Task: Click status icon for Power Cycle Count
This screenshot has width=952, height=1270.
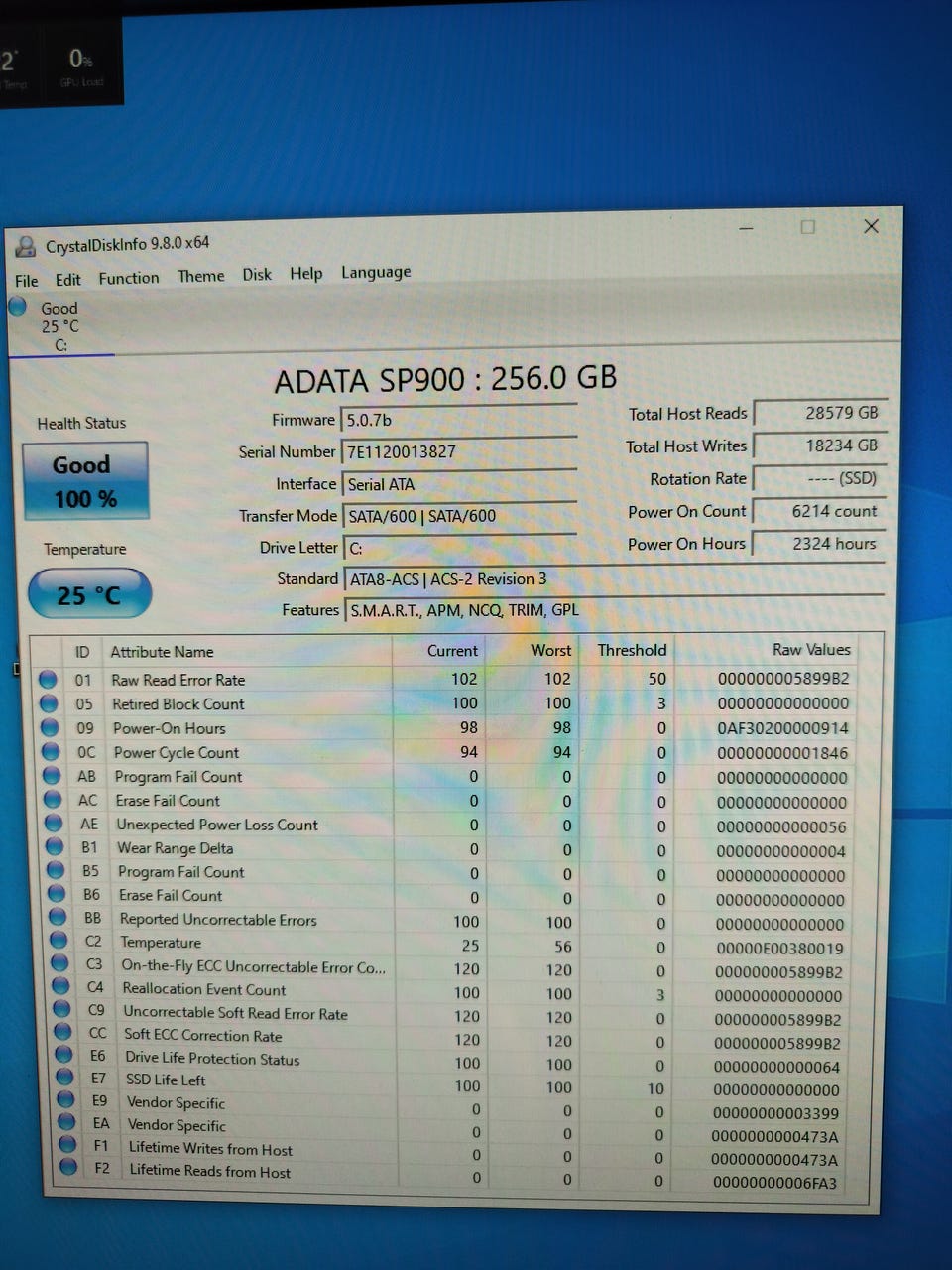Action: click(x=50, y=752)
